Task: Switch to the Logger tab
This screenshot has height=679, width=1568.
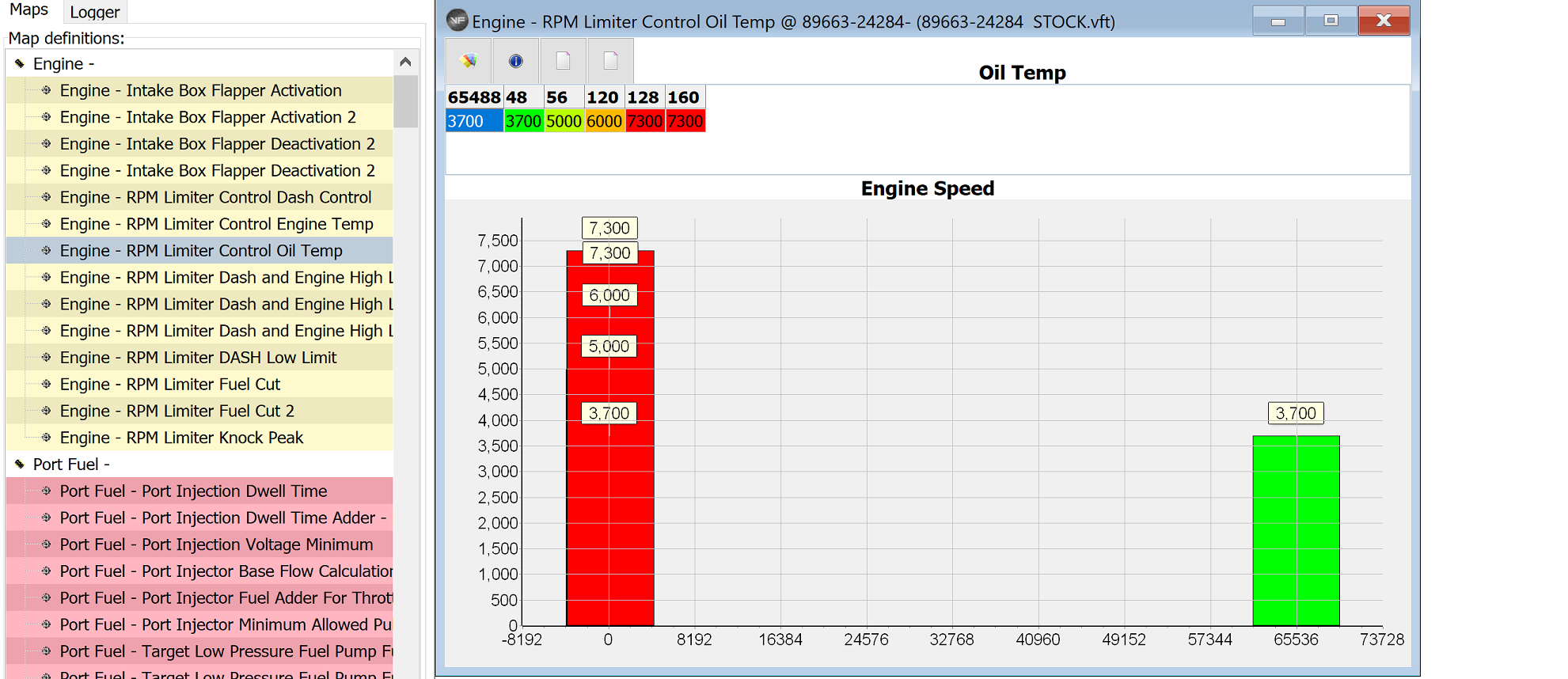Action: pos(94,12)
